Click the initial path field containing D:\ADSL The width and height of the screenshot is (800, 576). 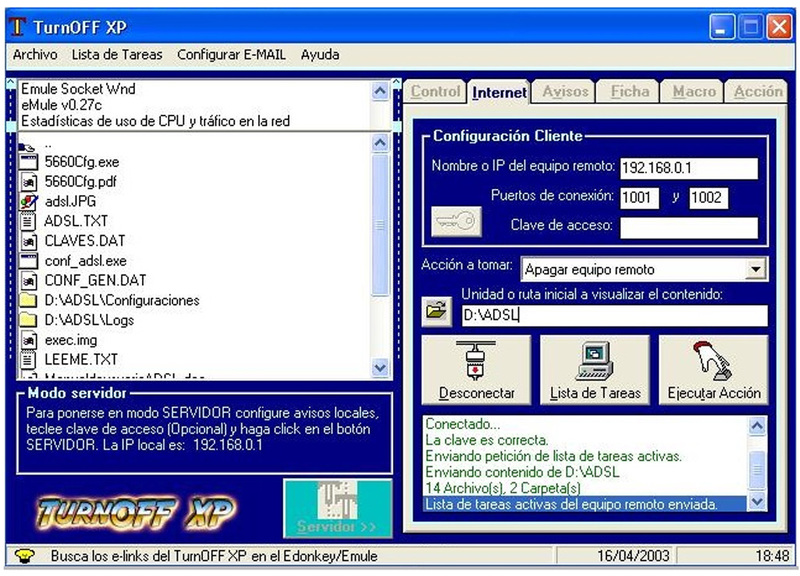pyautogui.click(x=614, y=315)
